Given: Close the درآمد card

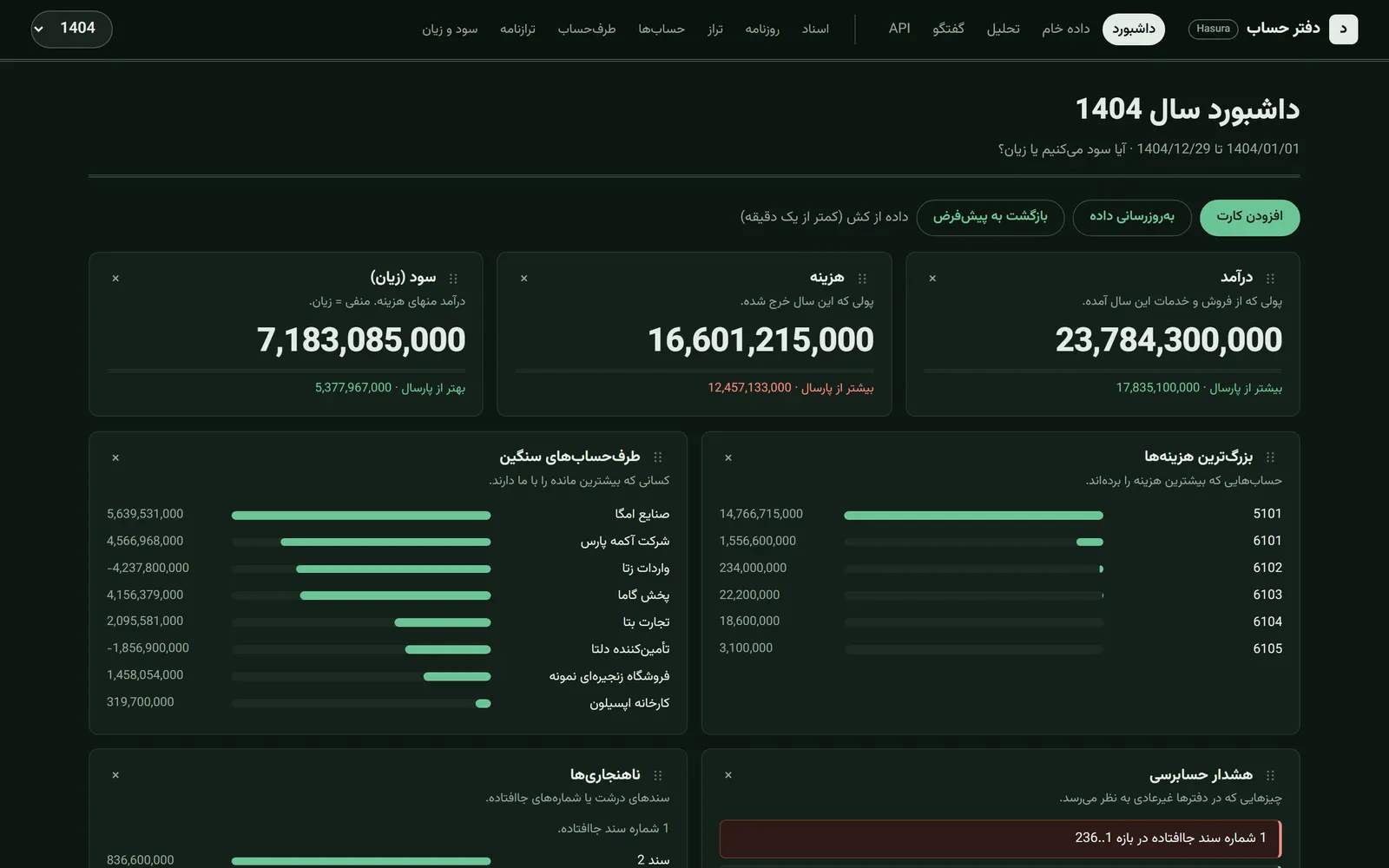Looking at the screenshot, I should point(932,279).
